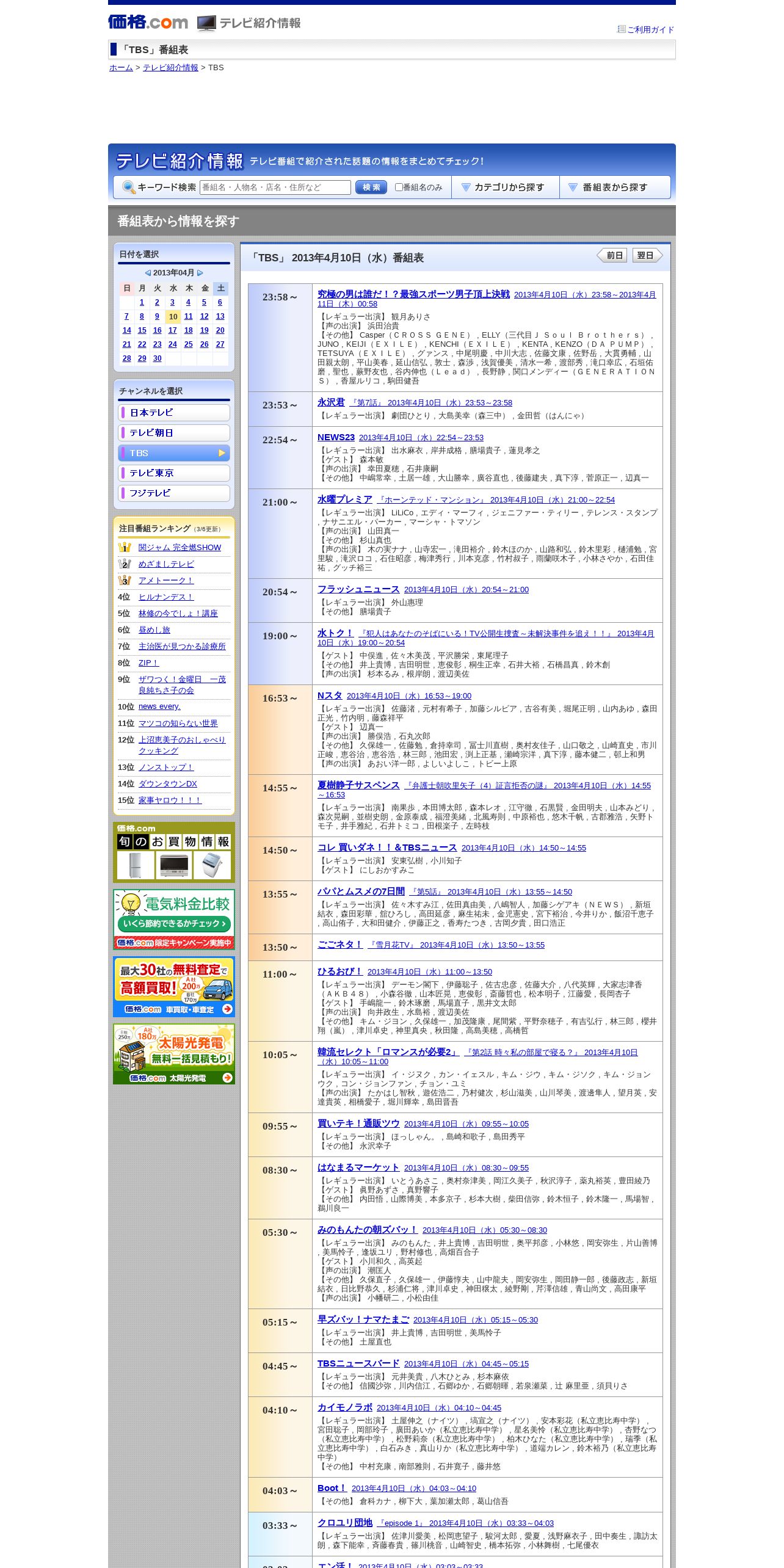Open the 永沢君 program link

pyautogui.click(x=331, y=402)
